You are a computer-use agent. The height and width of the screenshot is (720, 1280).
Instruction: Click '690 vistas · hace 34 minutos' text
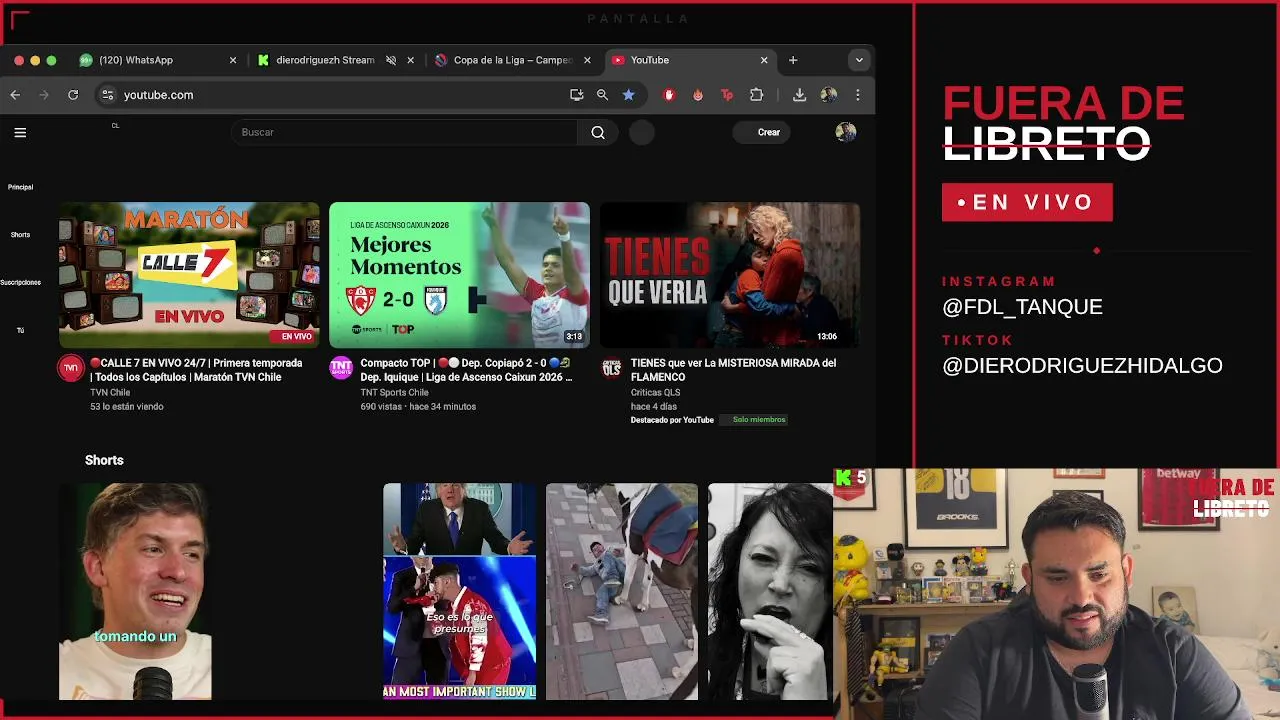(418, 406)
